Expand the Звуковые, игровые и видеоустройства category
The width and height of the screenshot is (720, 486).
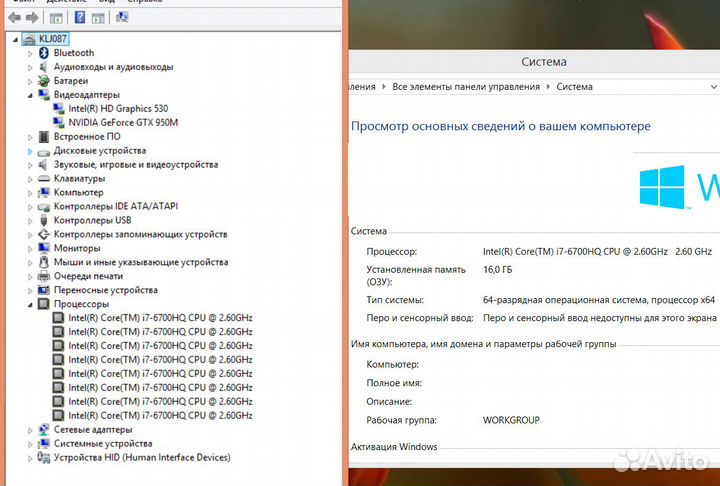click(x=30, y=165)
